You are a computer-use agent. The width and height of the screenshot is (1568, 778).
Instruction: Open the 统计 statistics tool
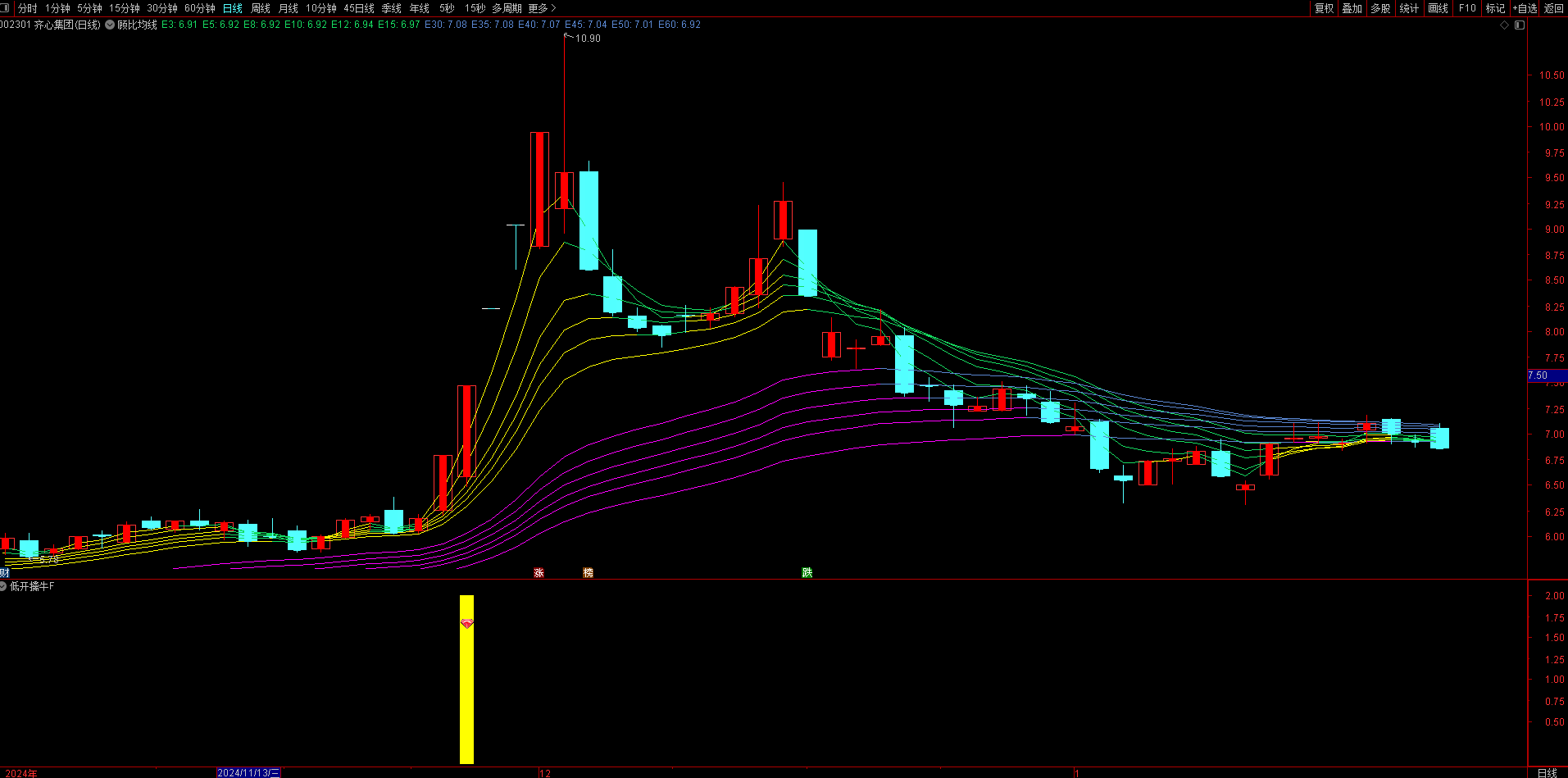click(1410, 8)
